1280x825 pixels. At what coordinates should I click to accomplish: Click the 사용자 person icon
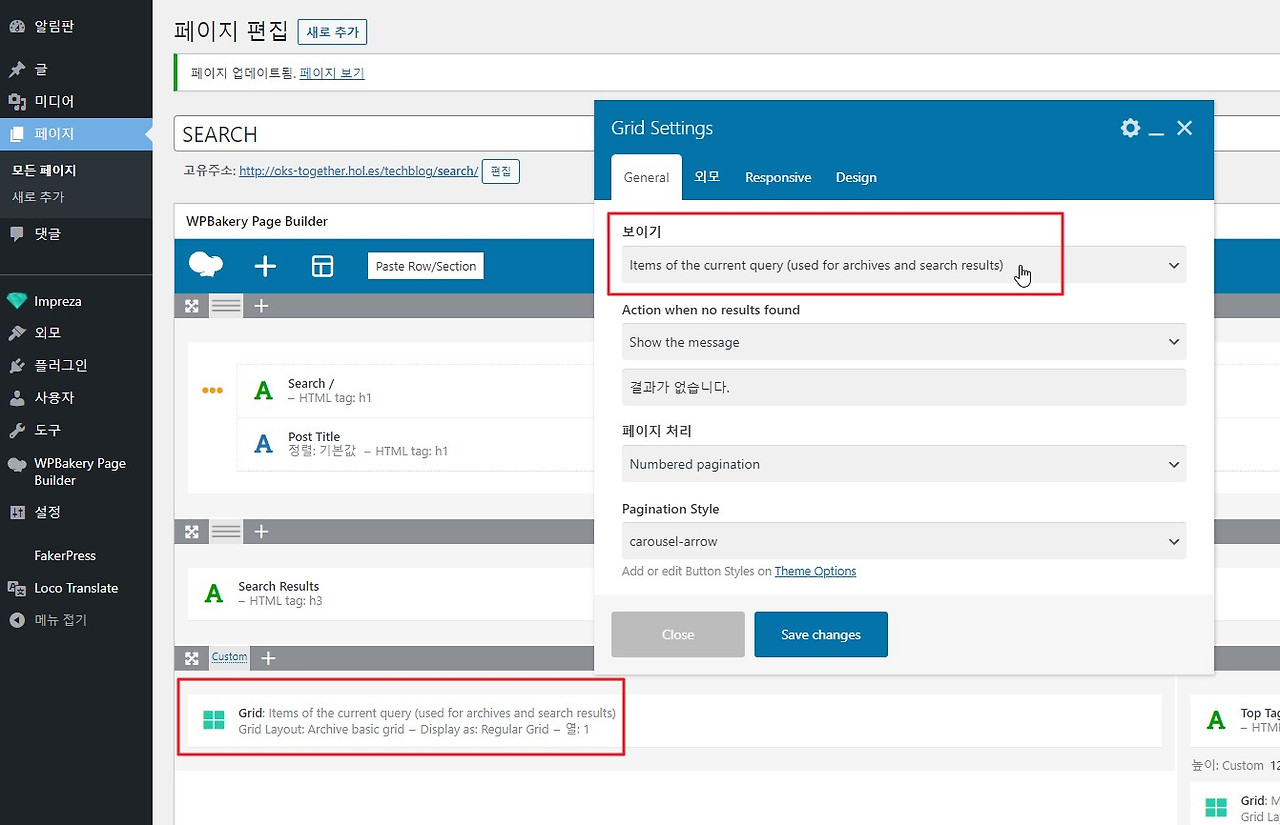point(17,397)
